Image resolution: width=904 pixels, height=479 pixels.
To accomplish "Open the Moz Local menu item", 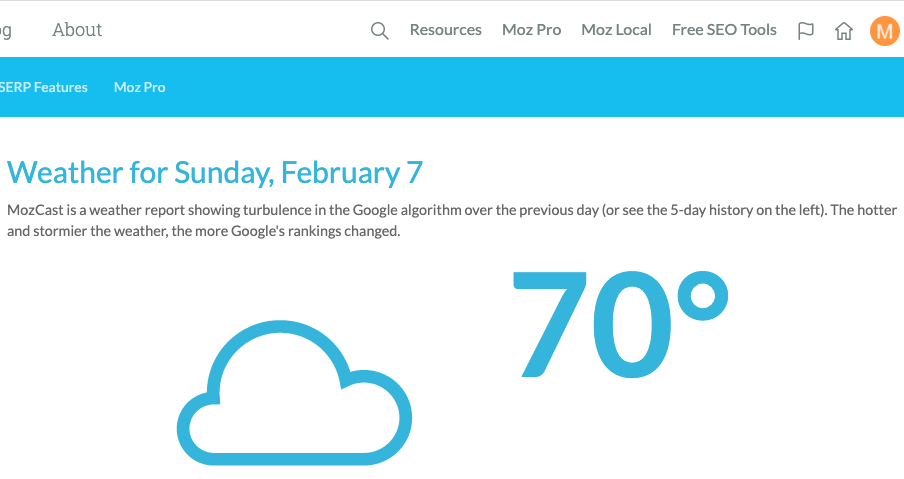I will click(616, 30).
